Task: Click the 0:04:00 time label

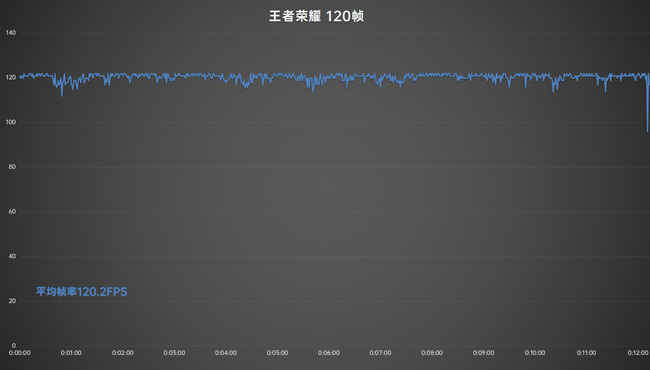Action: 226,353
